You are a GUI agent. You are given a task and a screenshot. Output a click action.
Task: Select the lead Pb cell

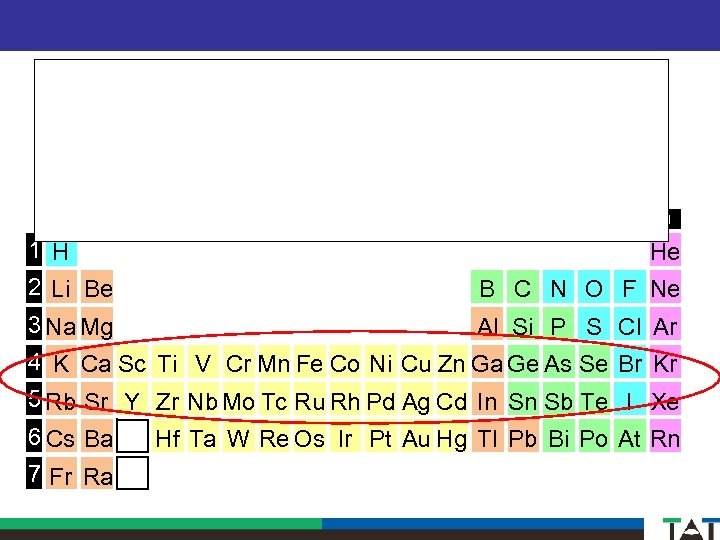523,436
